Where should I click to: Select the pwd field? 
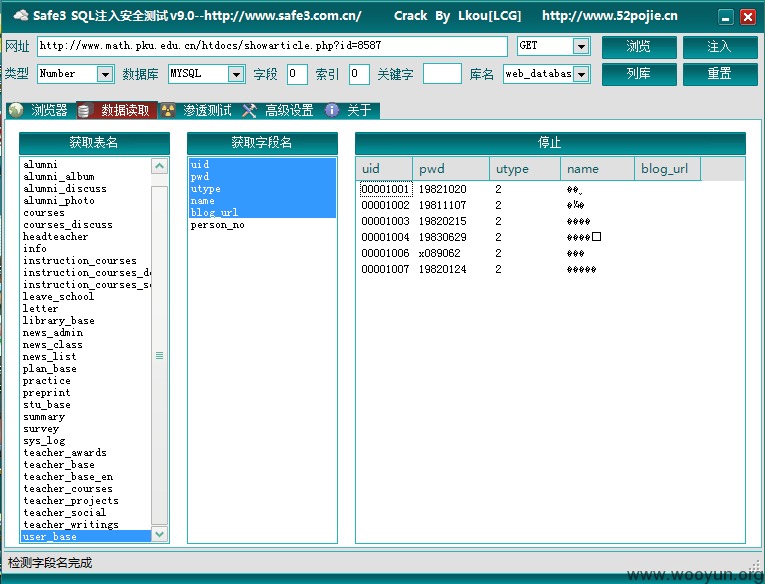(262, 177)
